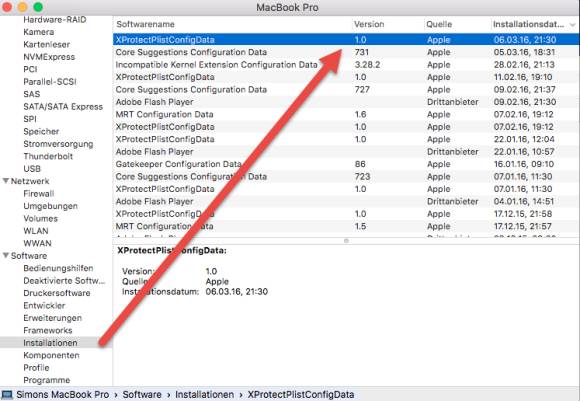Click the split pane divider handle
Viewport: 580px width, 401px height.
pos(346,241)
